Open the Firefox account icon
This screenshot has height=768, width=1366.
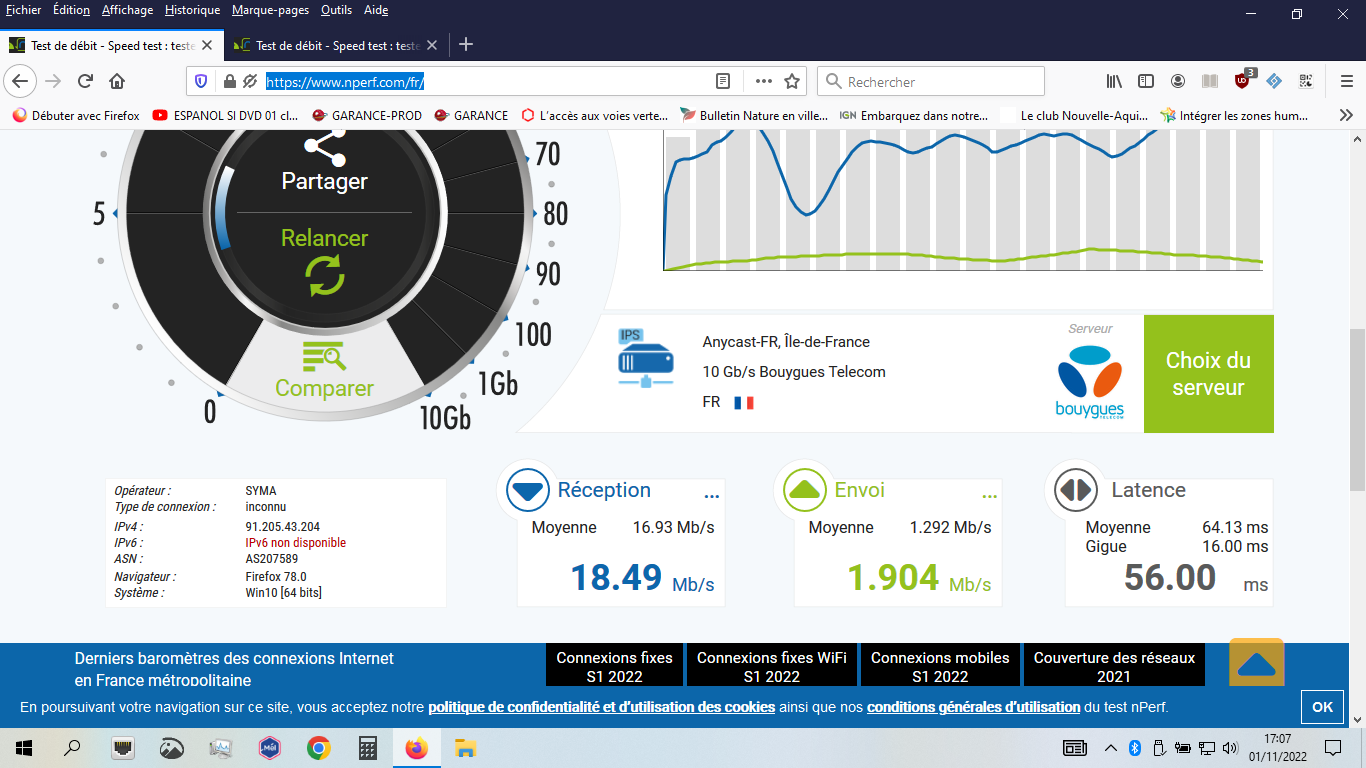pyautogui.click(x=1178, y=81)
